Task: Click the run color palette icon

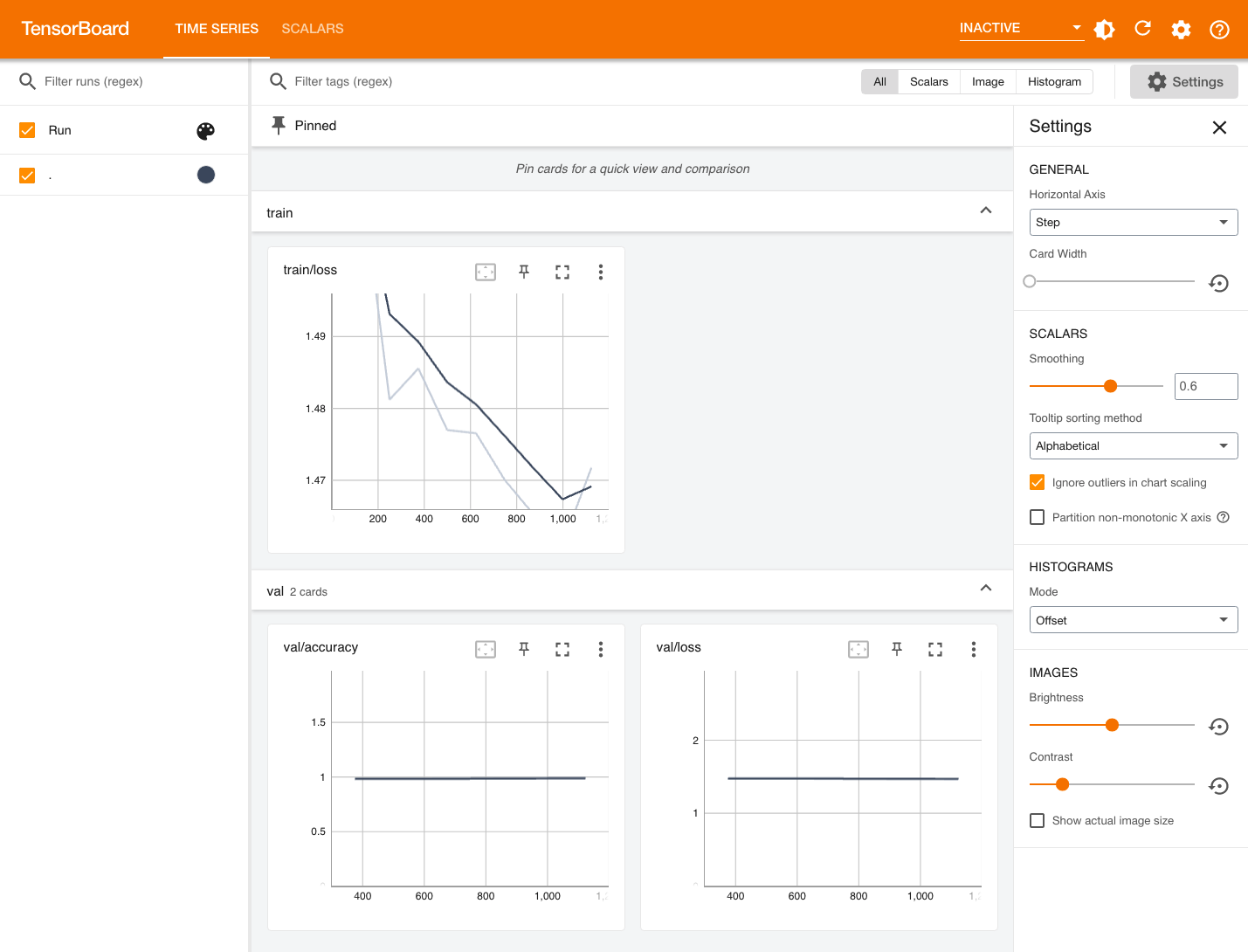Action: 205,131
